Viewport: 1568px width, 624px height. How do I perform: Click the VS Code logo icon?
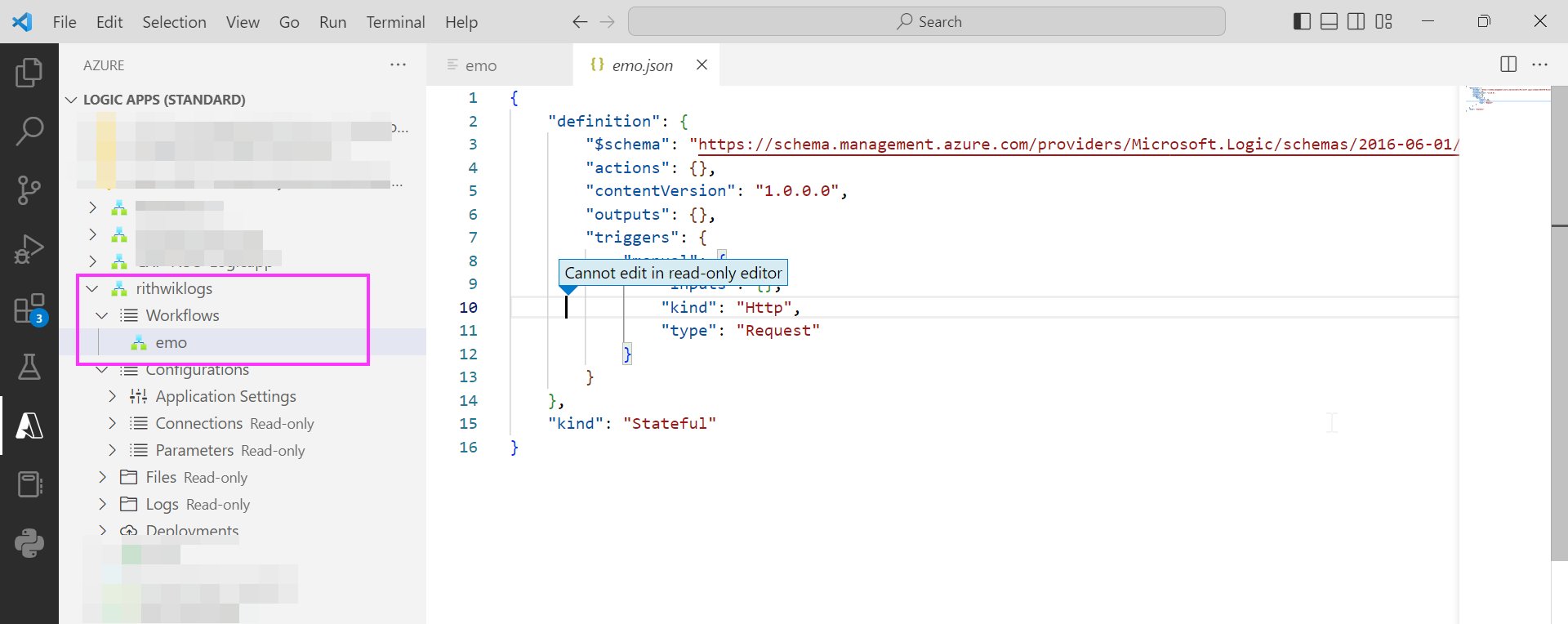coord(22,22)
